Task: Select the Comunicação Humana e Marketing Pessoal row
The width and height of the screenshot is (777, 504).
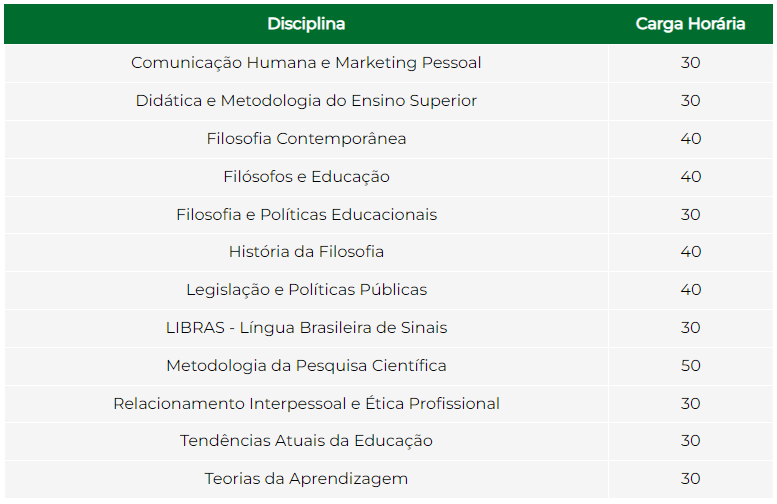Action: tap(388, 63)
